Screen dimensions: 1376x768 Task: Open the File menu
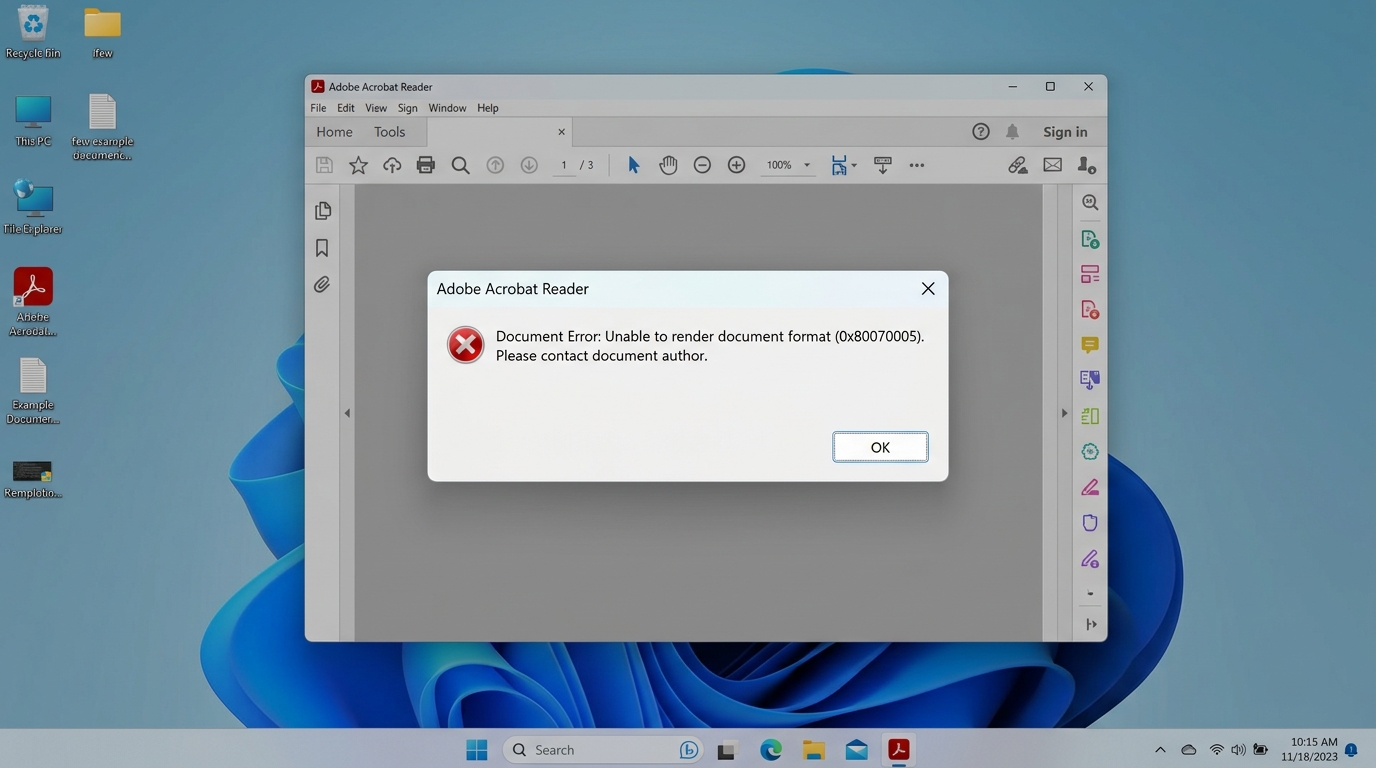coord(318,108)
